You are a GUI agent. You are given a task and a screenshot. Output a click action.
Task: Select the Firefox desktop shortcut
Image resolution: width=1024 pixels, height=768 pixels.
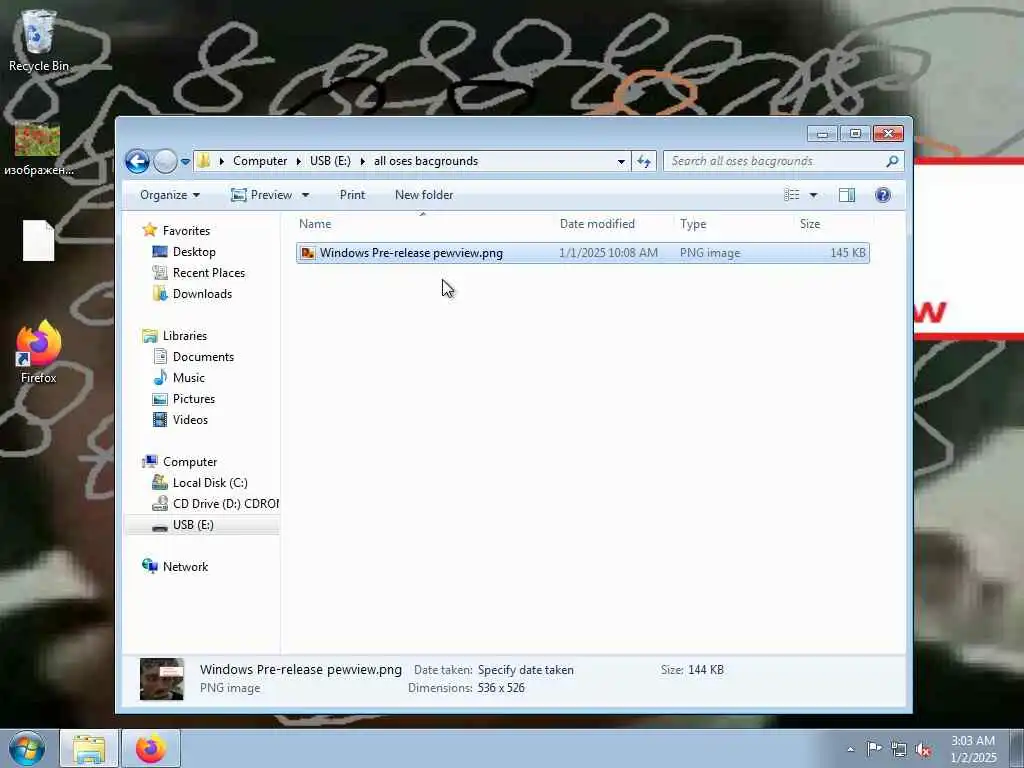pos(39,351)
